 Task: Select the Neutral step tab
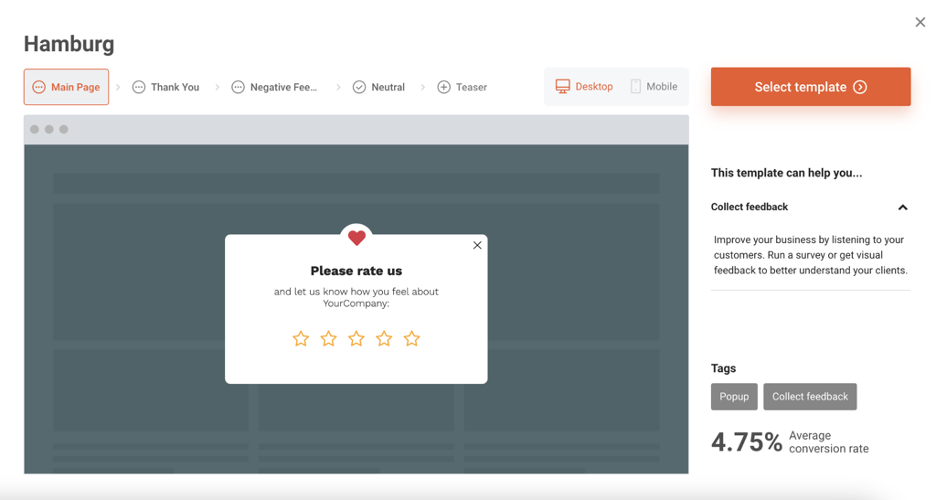[x=378, y=87]
